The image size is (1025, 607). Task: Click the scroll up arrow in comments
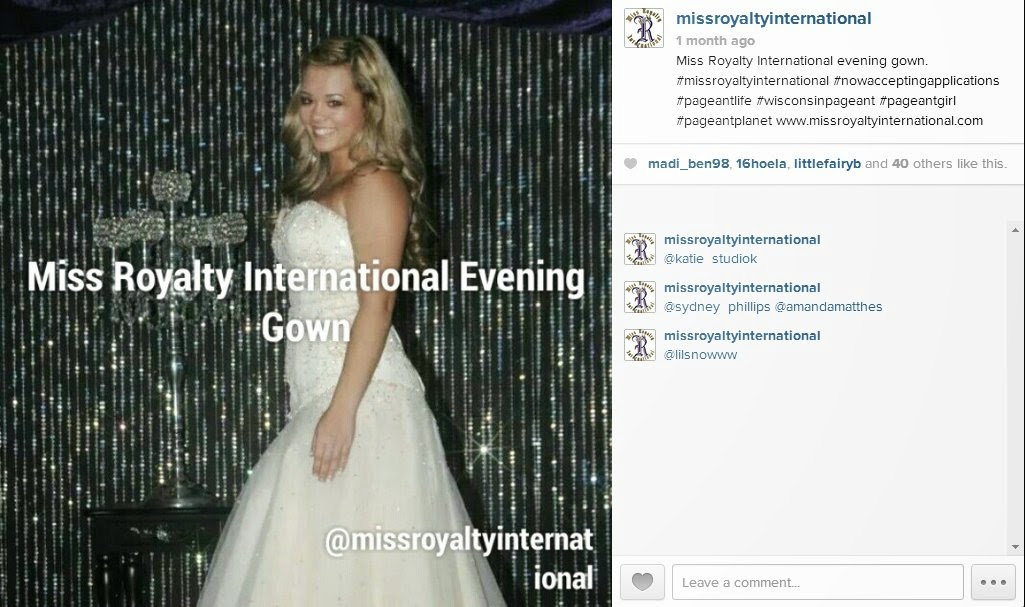[x=1015, y=230]
